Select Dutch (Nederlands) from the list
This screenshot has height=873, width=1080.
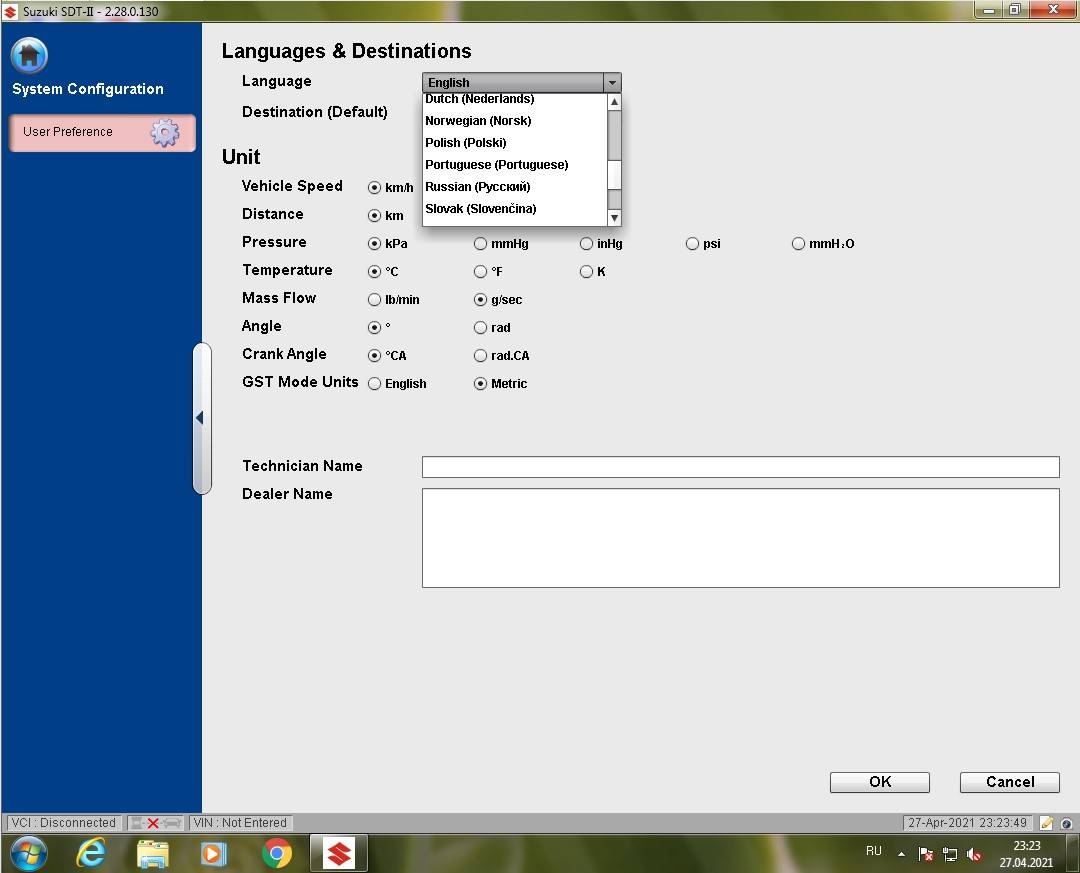[515, 99]
